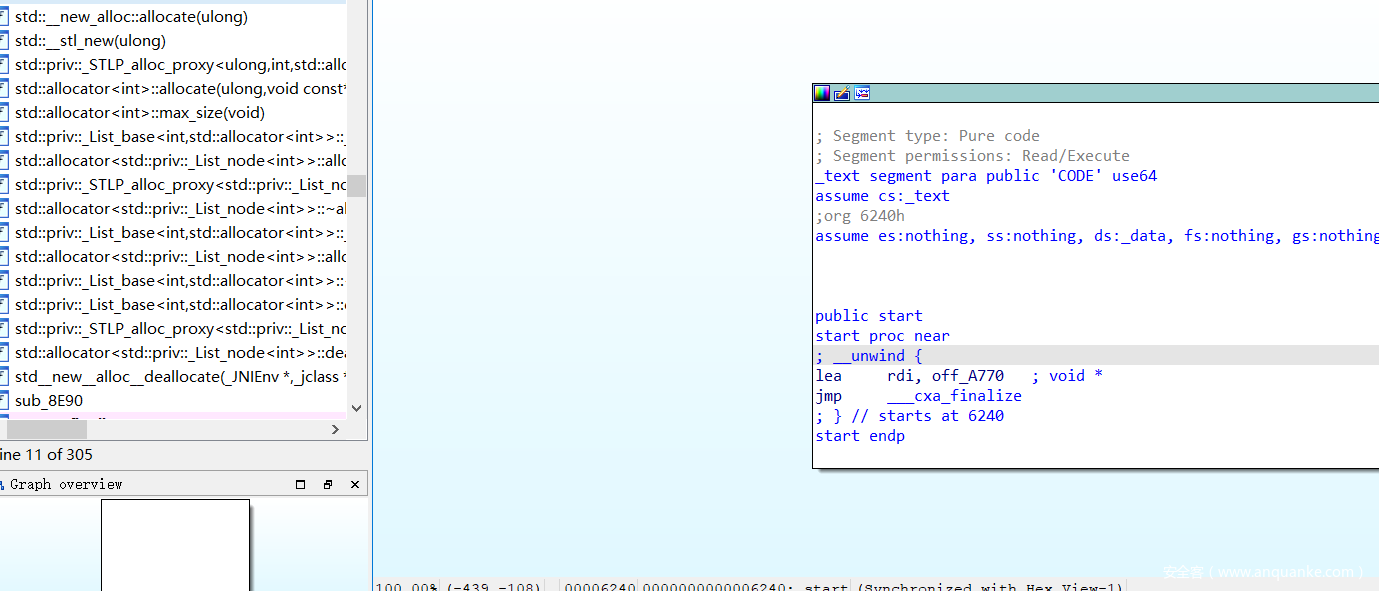Click the 'start endp' line

tap(860, 436)
